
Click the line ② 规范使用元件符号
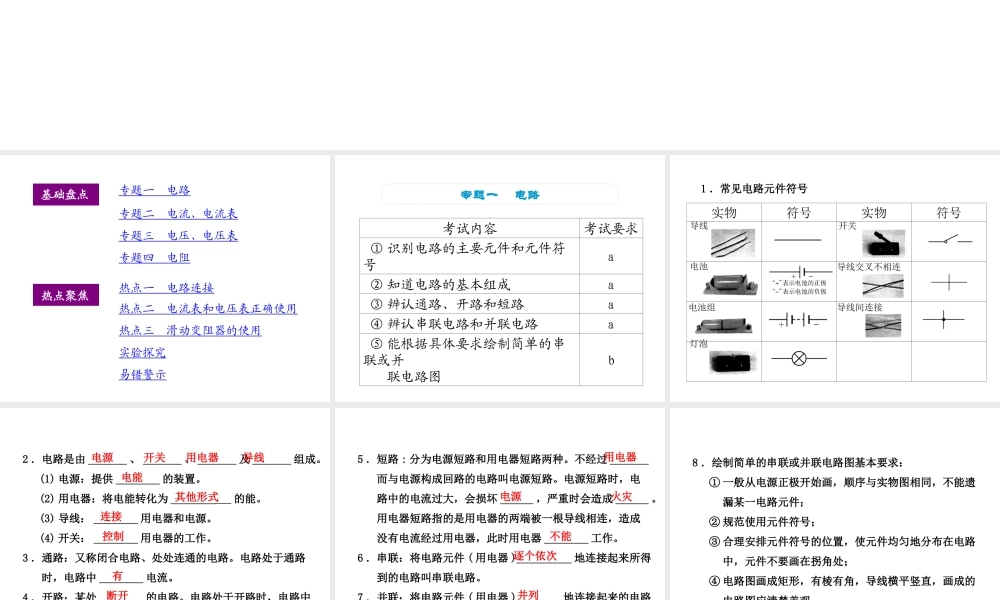(x=762, y=522)
